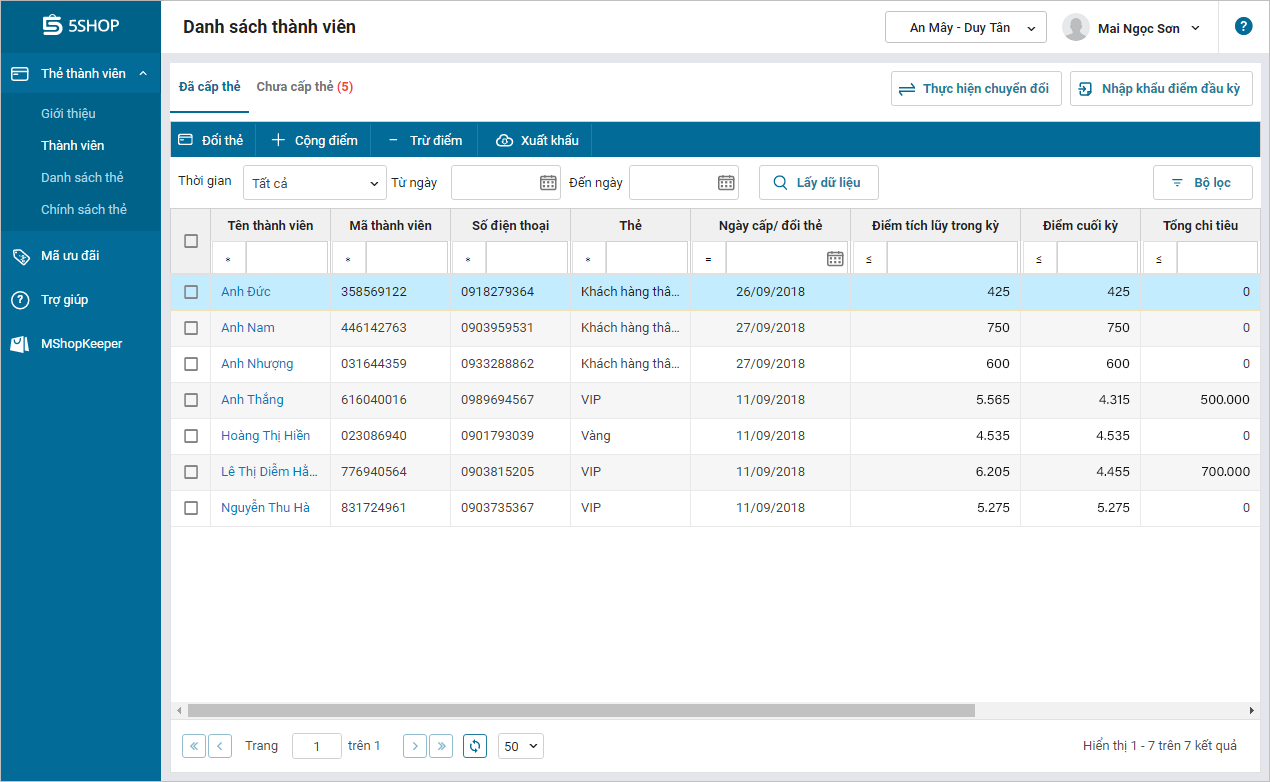The image size is (1270, 782).
Task: Open 'Danh sách thẻ' in the sidebar
Action: point(82,178)
